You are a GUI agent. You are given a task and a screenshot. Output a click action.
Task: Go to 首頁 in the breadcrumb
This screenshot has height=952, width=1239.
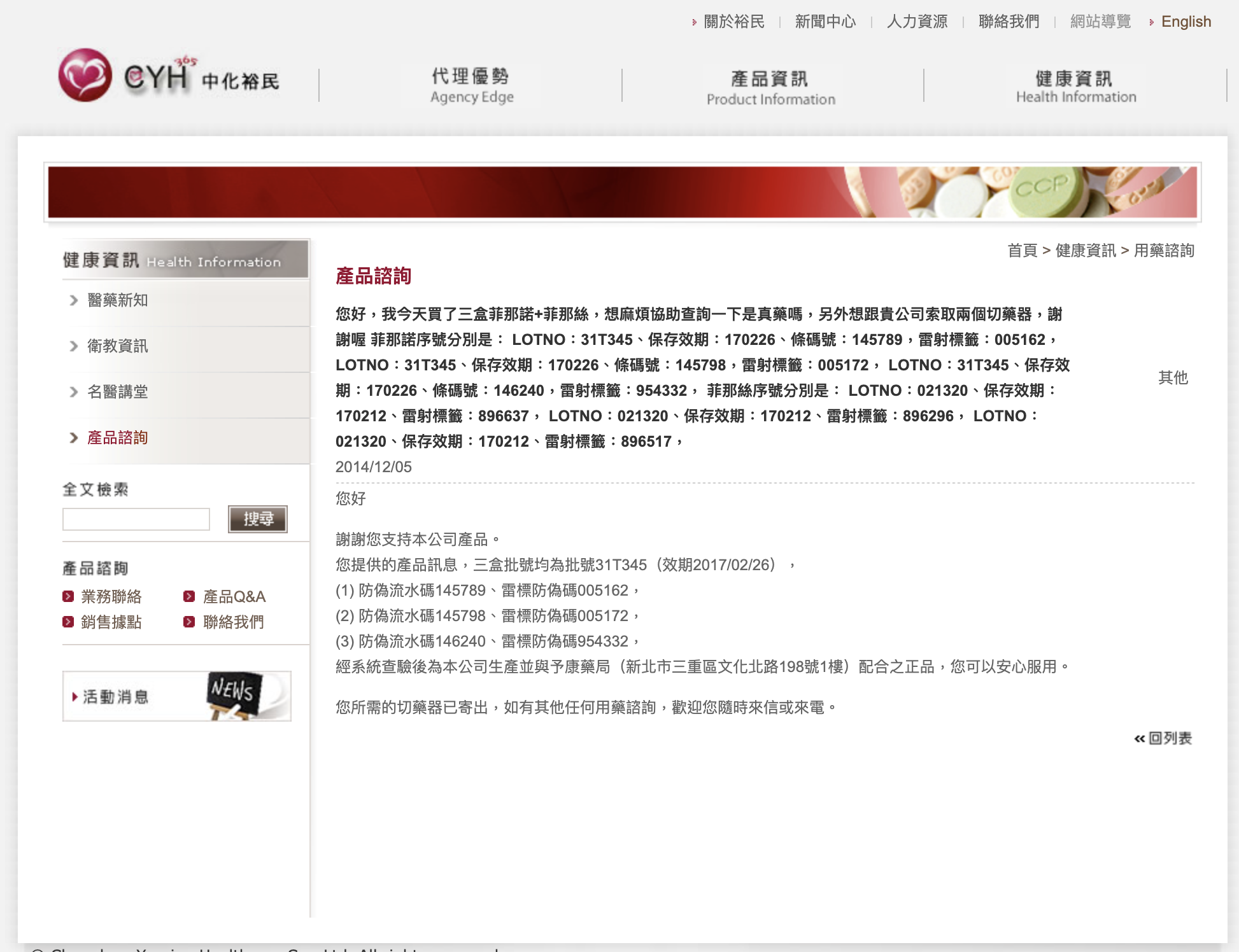(x=1023, y=251)
